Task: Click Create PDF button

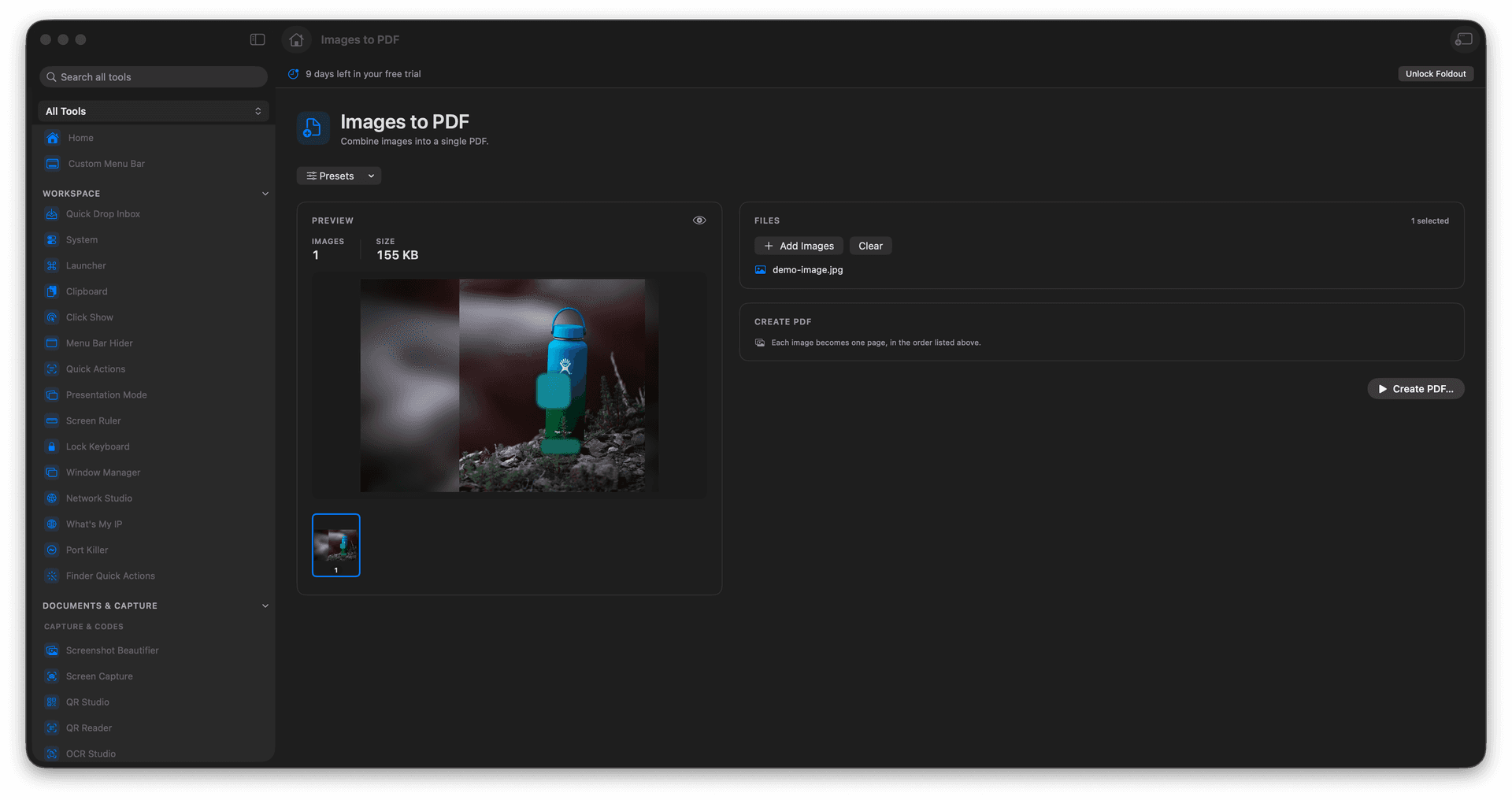Action: [x=1416, y=389]
